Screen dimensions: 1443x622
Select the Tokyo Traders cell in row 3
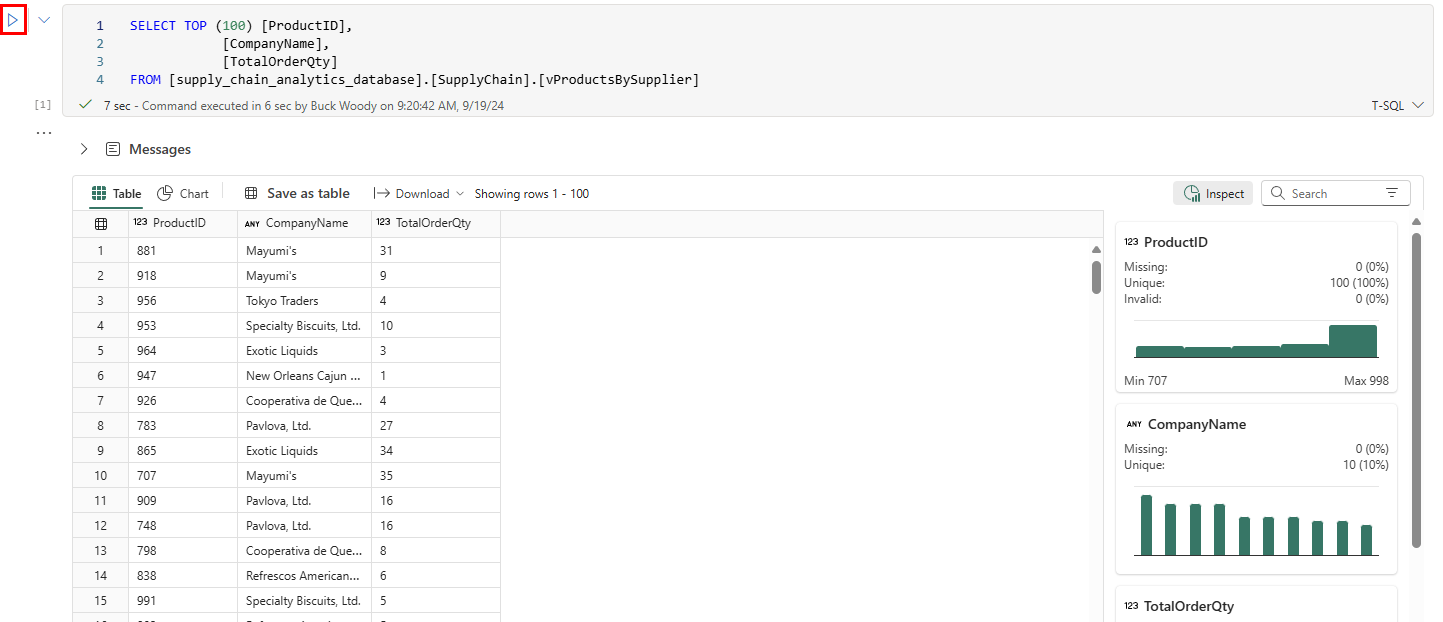click(x=282, y=300)
